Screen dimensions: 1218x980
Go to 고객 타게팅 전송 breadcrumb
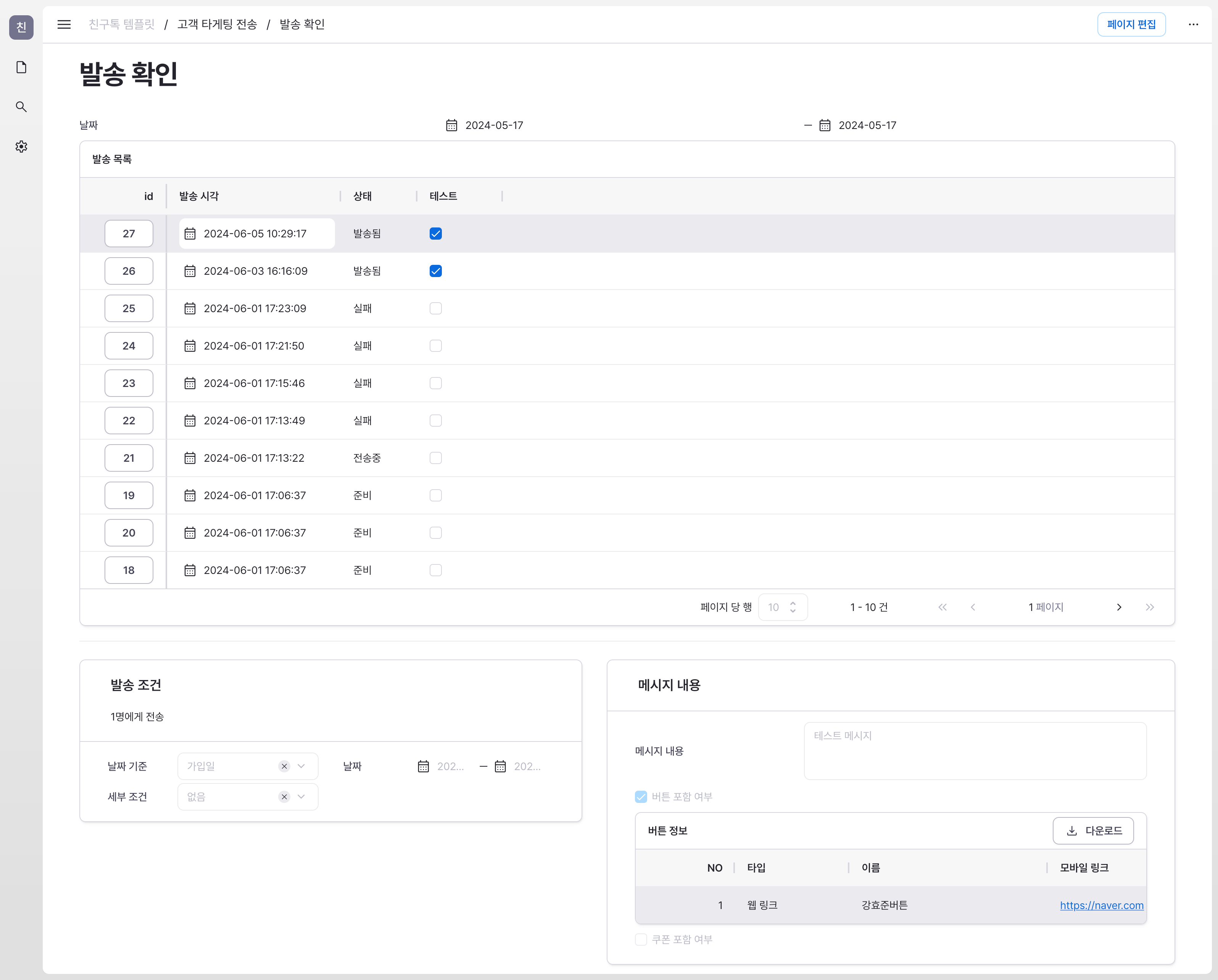click(217, 24)
